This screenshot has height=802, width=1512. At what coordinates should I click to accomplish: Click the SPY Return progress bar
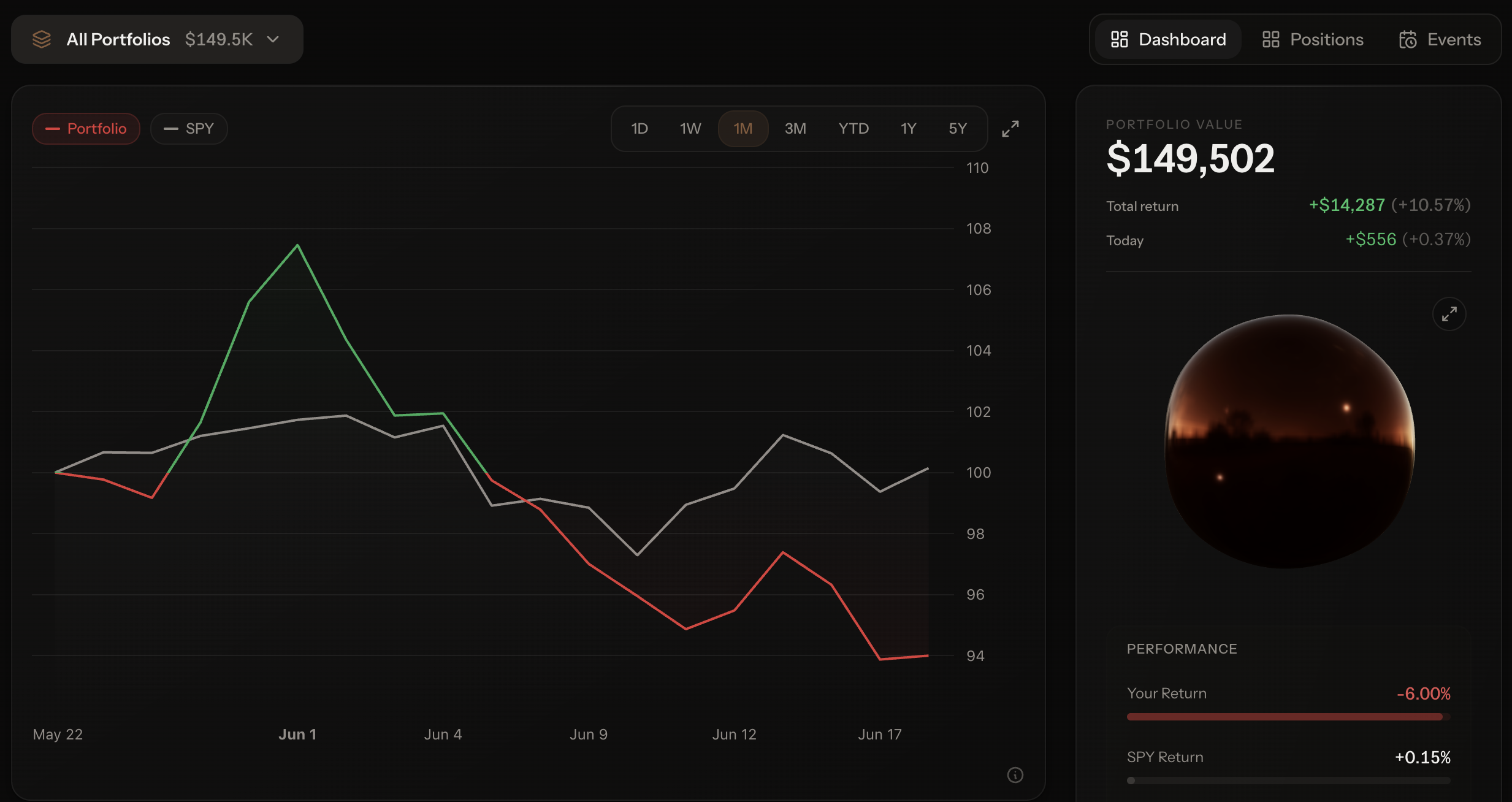pos(1289,781)
